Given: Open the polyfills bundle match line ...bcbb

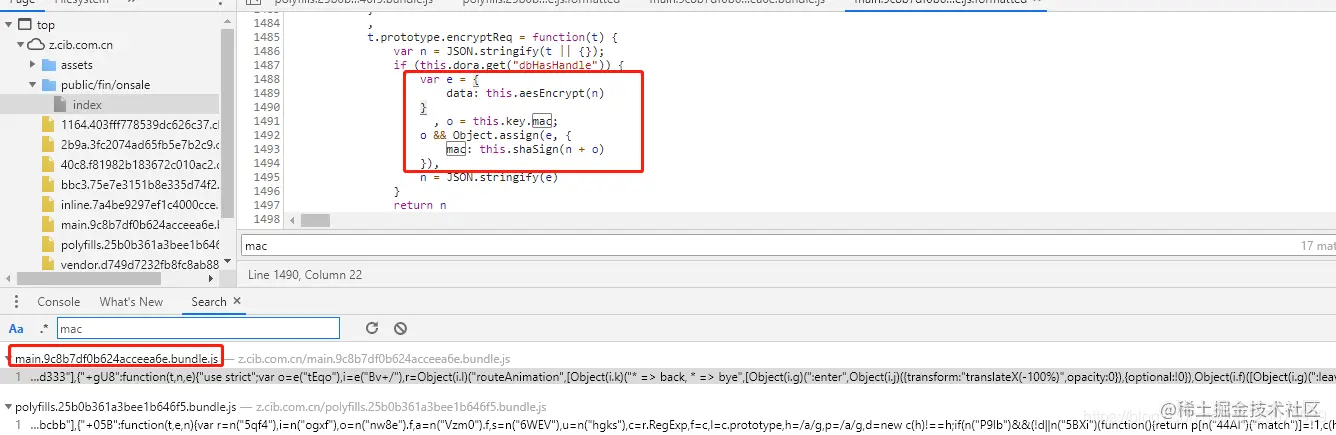Looking at the screenshot, I should pyautogui.click(x=668, y=424).
